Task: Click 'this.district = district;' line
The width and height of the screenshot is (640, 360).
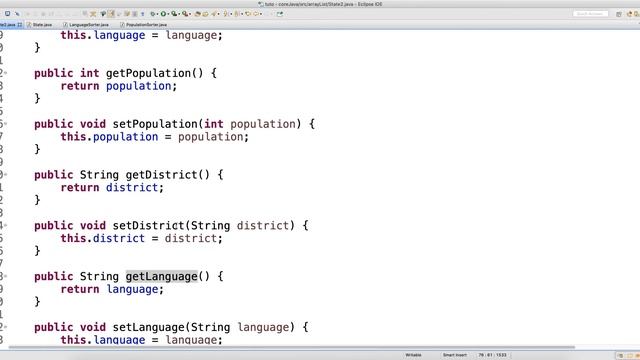Action: (141, 238)
